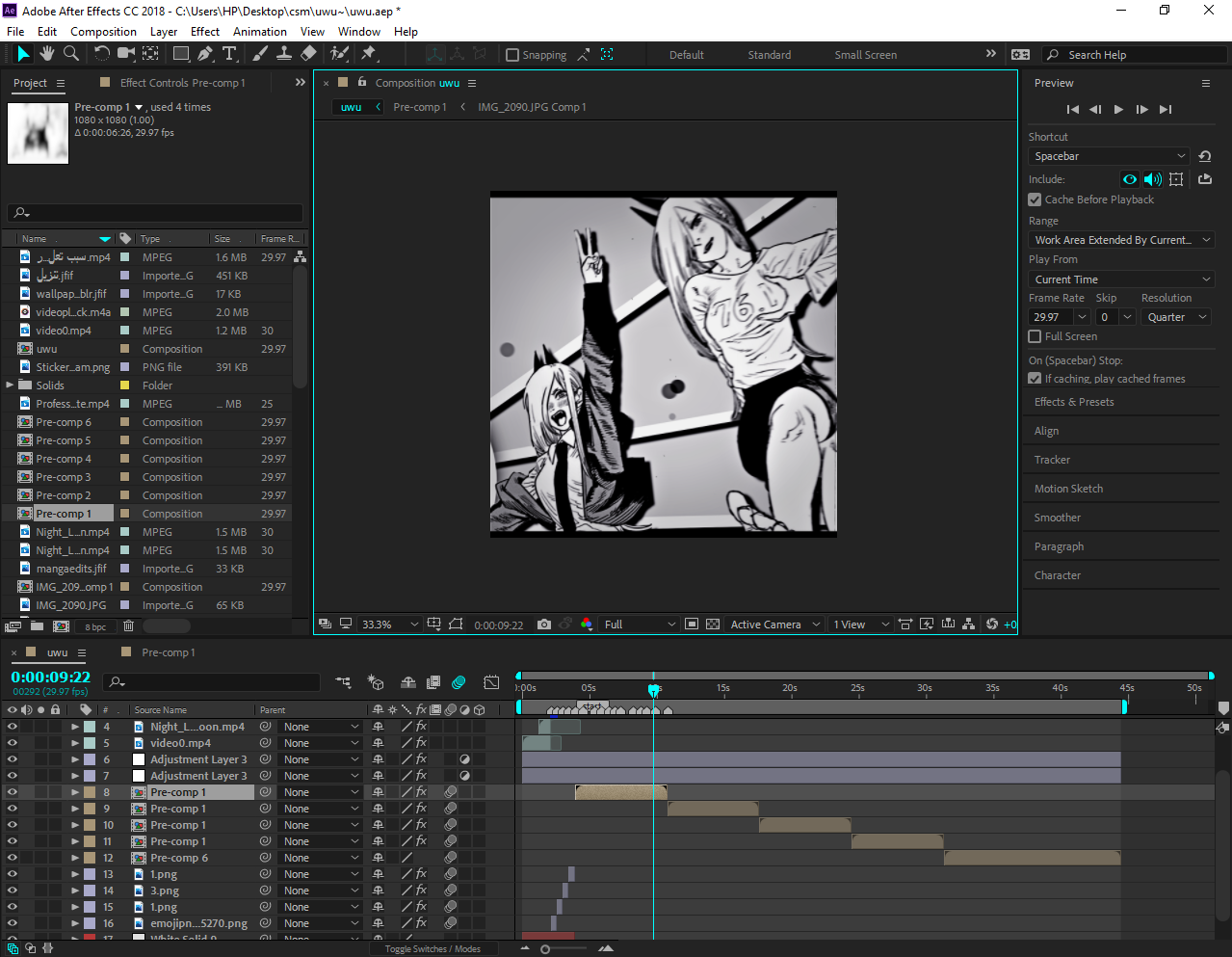Select the Eraser tool
The image size is (1232, 957).
coord(308,54)
